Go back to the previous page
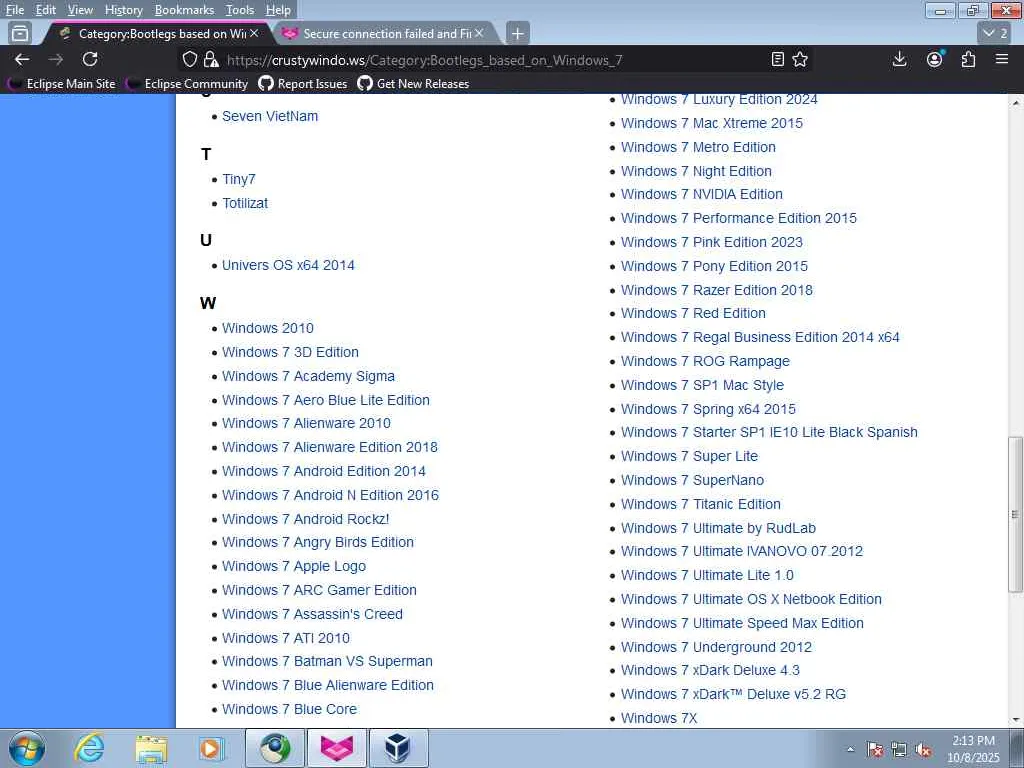This screenshot has width=1024, height=768. [x=22, y=59]
